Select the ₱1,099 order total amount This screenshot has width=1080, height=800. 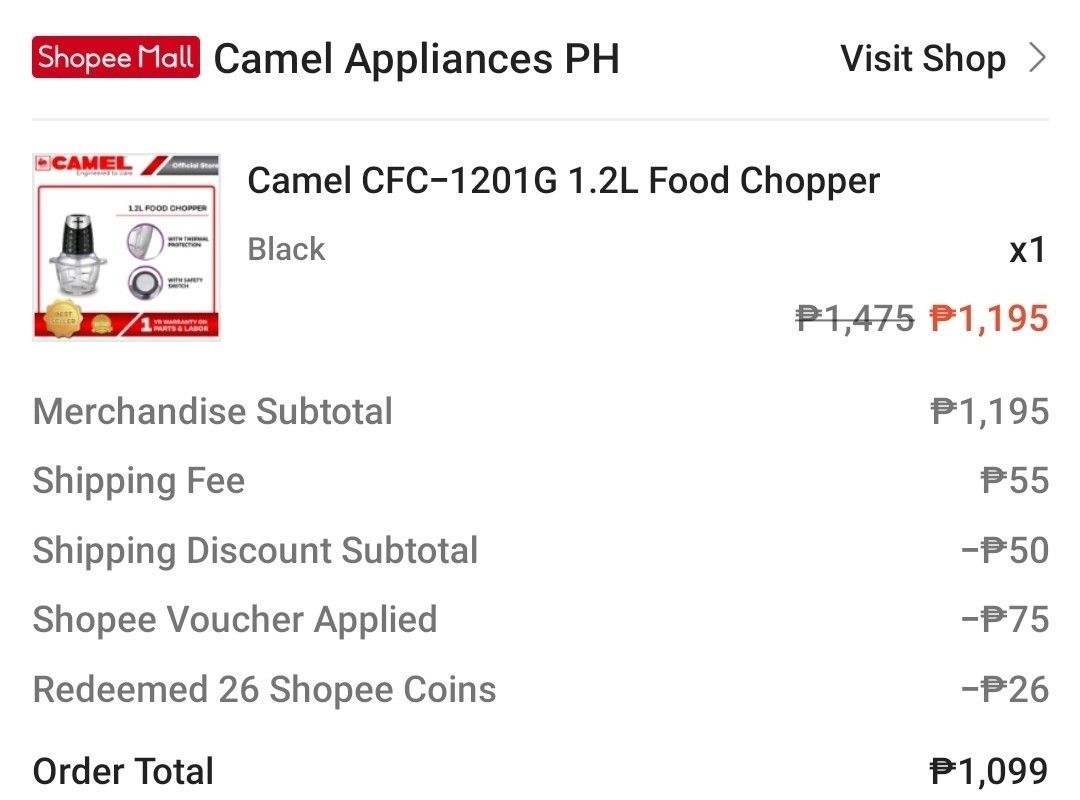pos(985,770)
